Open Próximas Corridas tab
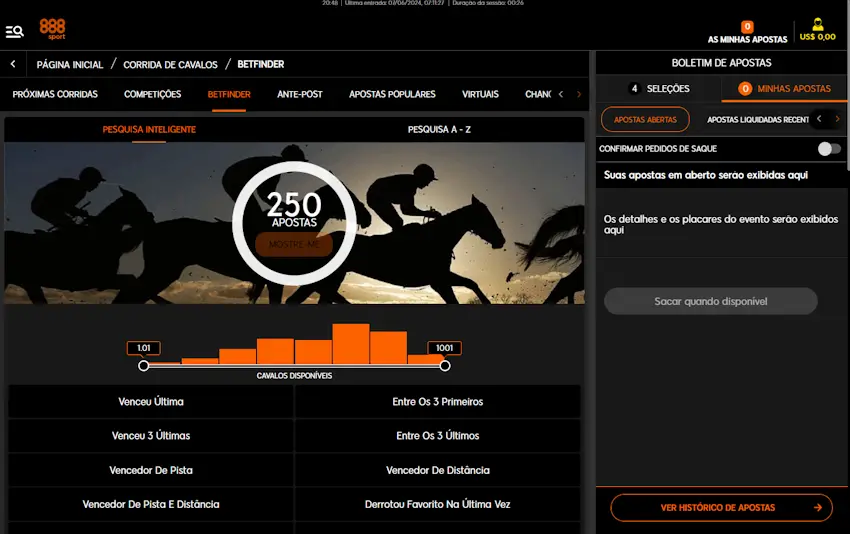The height and width of the screenshot is (534, 850). 55,94
